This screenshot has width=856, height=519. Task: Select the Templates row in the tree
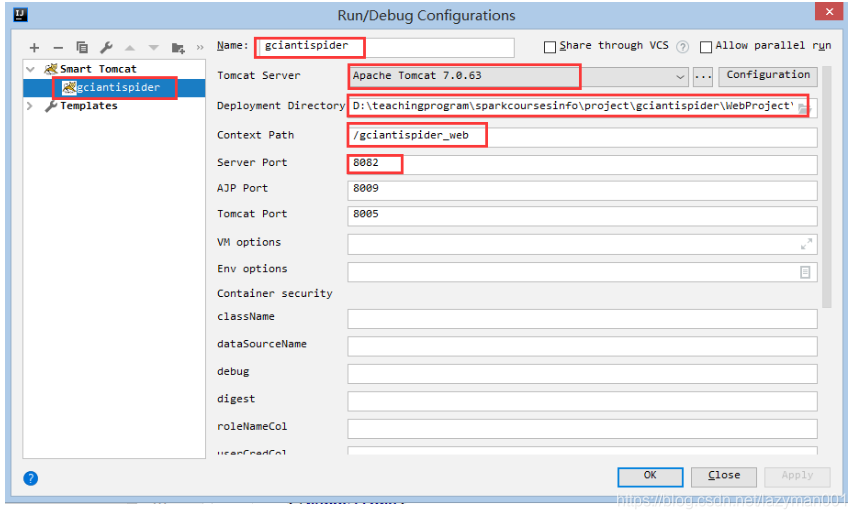pyautogui.click(x=114, y=106)
